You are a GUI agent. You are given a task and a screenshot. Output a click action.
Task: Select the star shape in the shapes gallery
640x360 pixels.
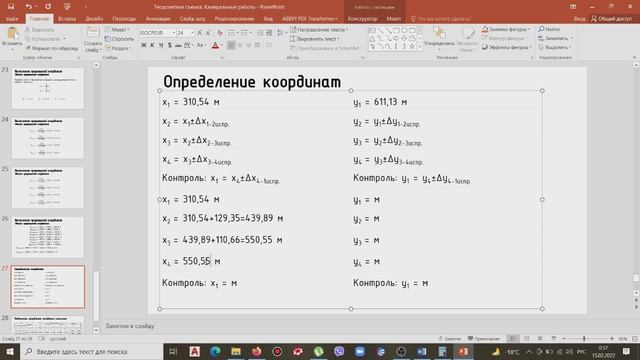tap(412, 47)
